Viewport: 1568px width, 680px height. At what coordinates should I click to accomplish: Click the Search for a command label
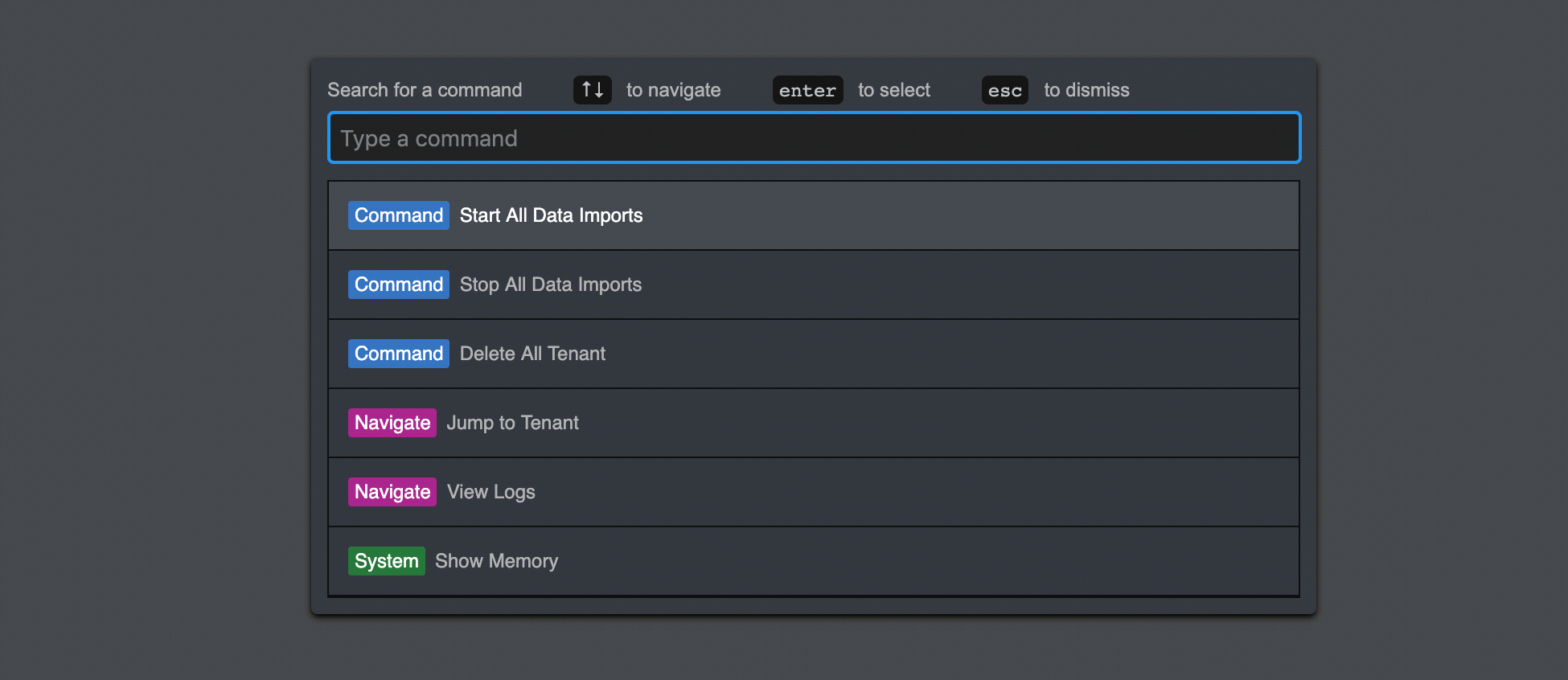[x=425, y=90]
